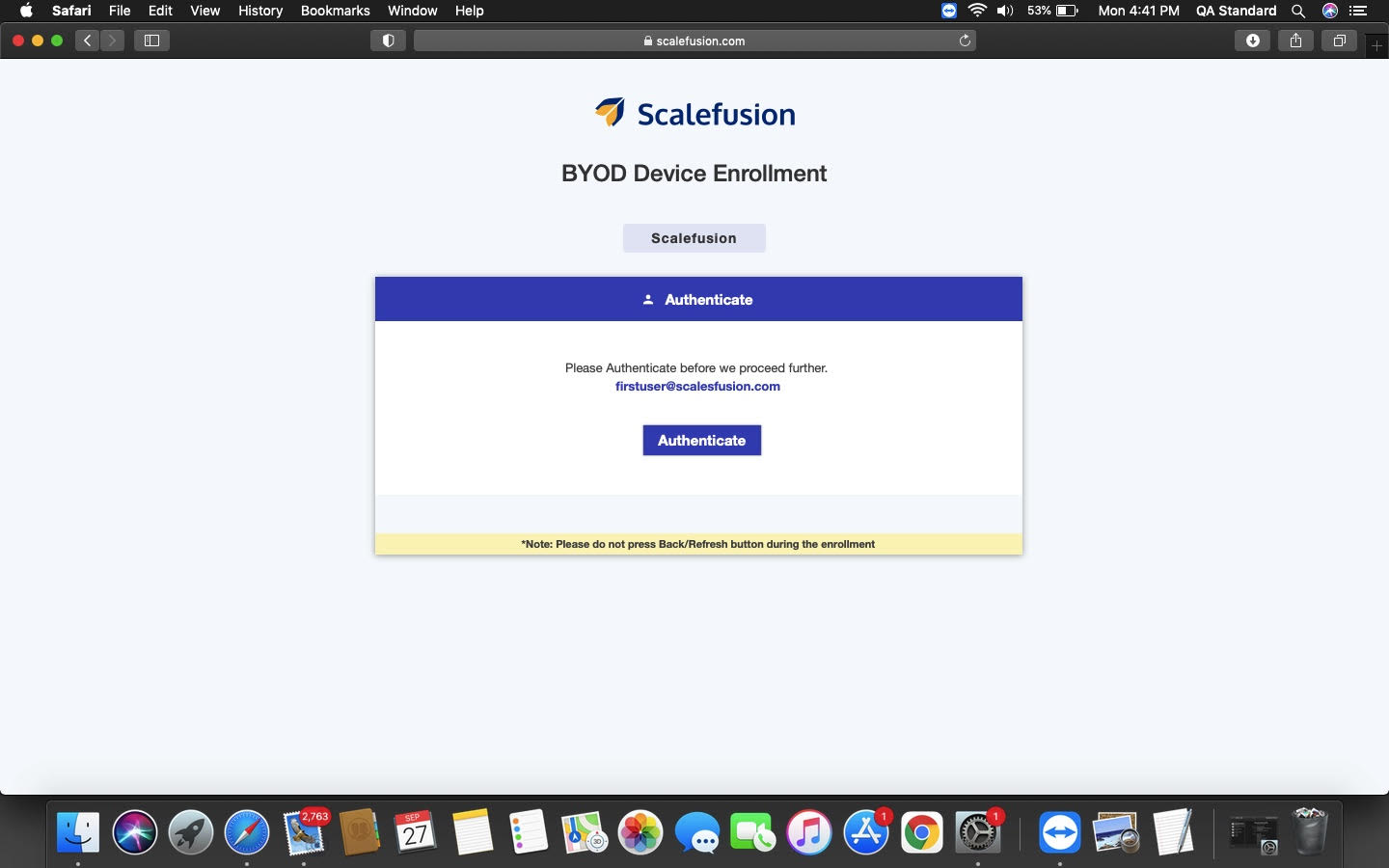Open Contacts book in the Dock
The width and height of the screenshot is (1389, 868).
pyautogui.click(x=360, y=832)
